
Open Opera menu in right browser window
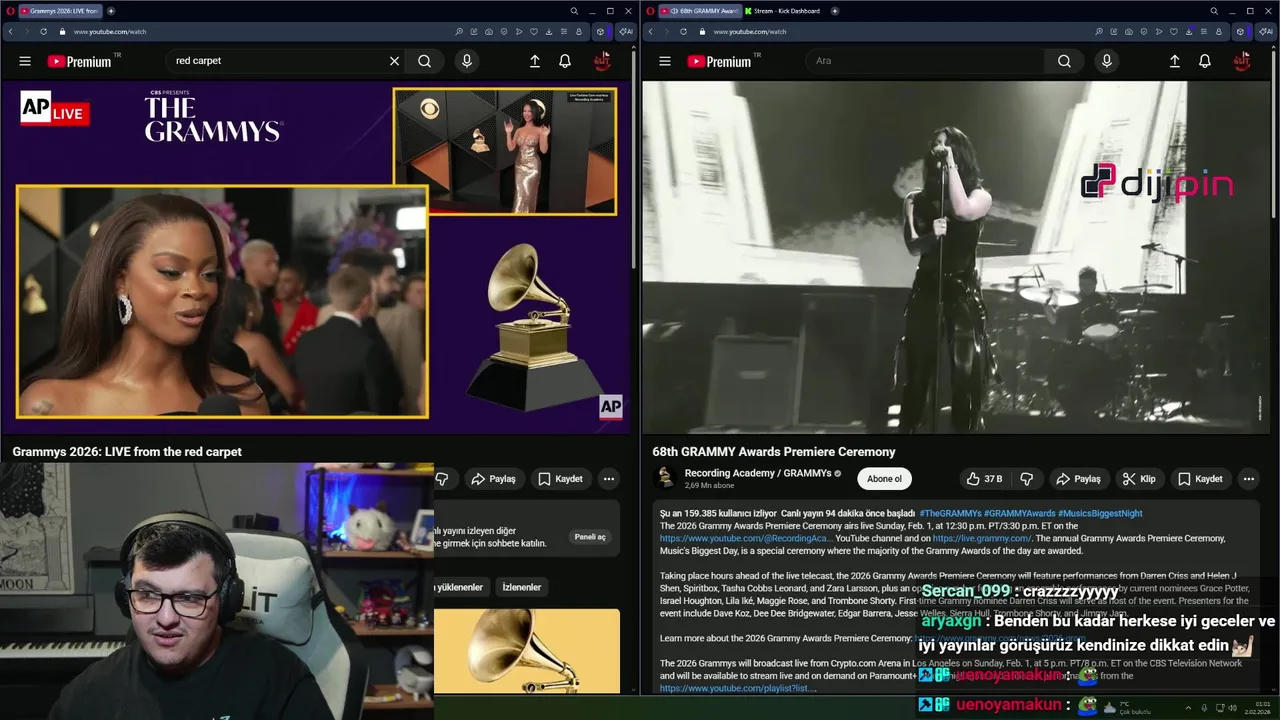point(651,11)
